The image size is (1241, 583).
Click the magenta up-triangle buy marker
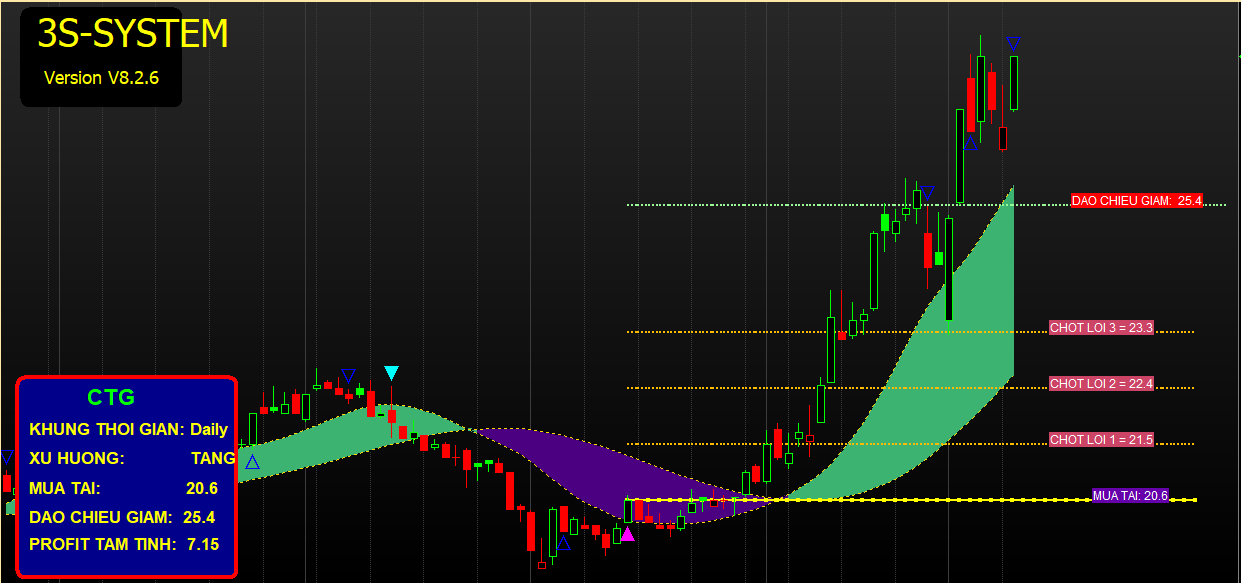click(x=627, y=534)
